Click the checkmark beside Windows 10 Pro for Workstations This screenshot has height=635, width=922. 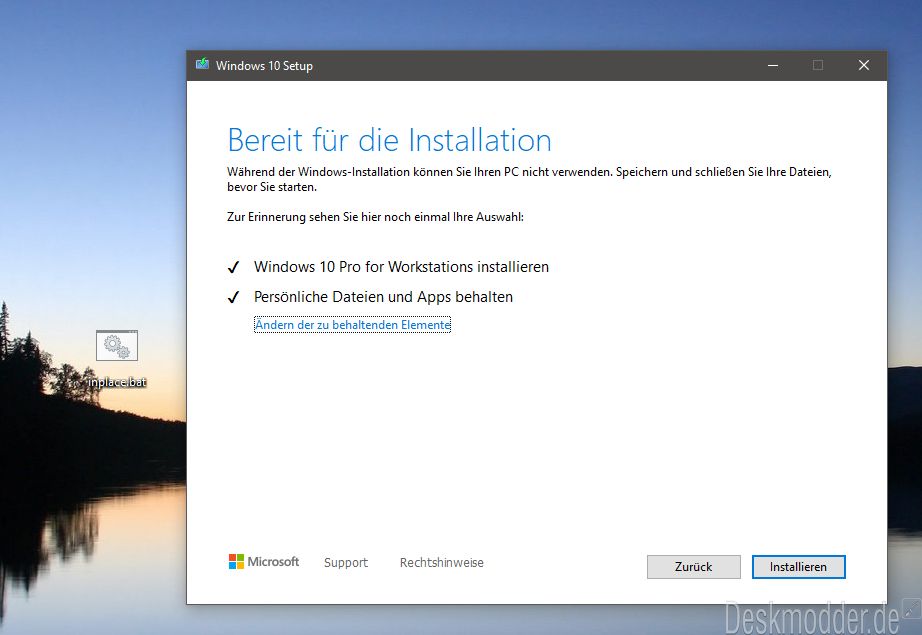233,268
